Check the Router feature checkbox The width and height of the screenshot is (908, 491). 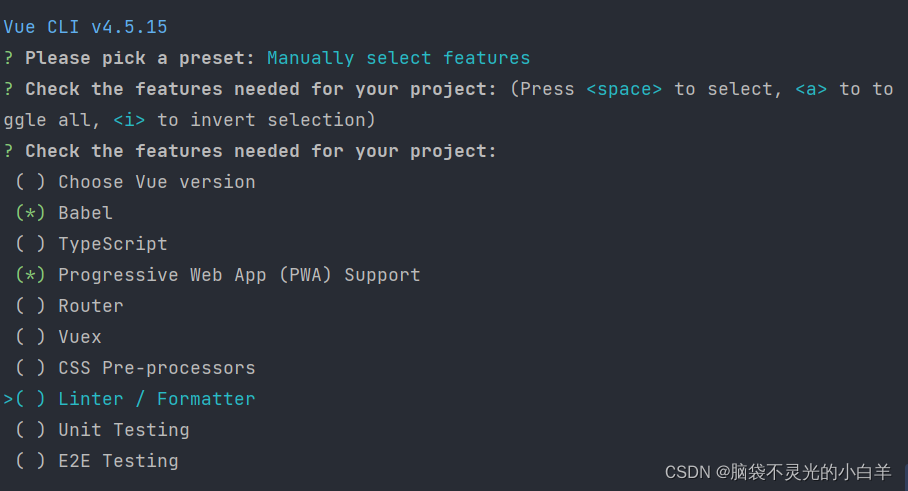(30, 306)
